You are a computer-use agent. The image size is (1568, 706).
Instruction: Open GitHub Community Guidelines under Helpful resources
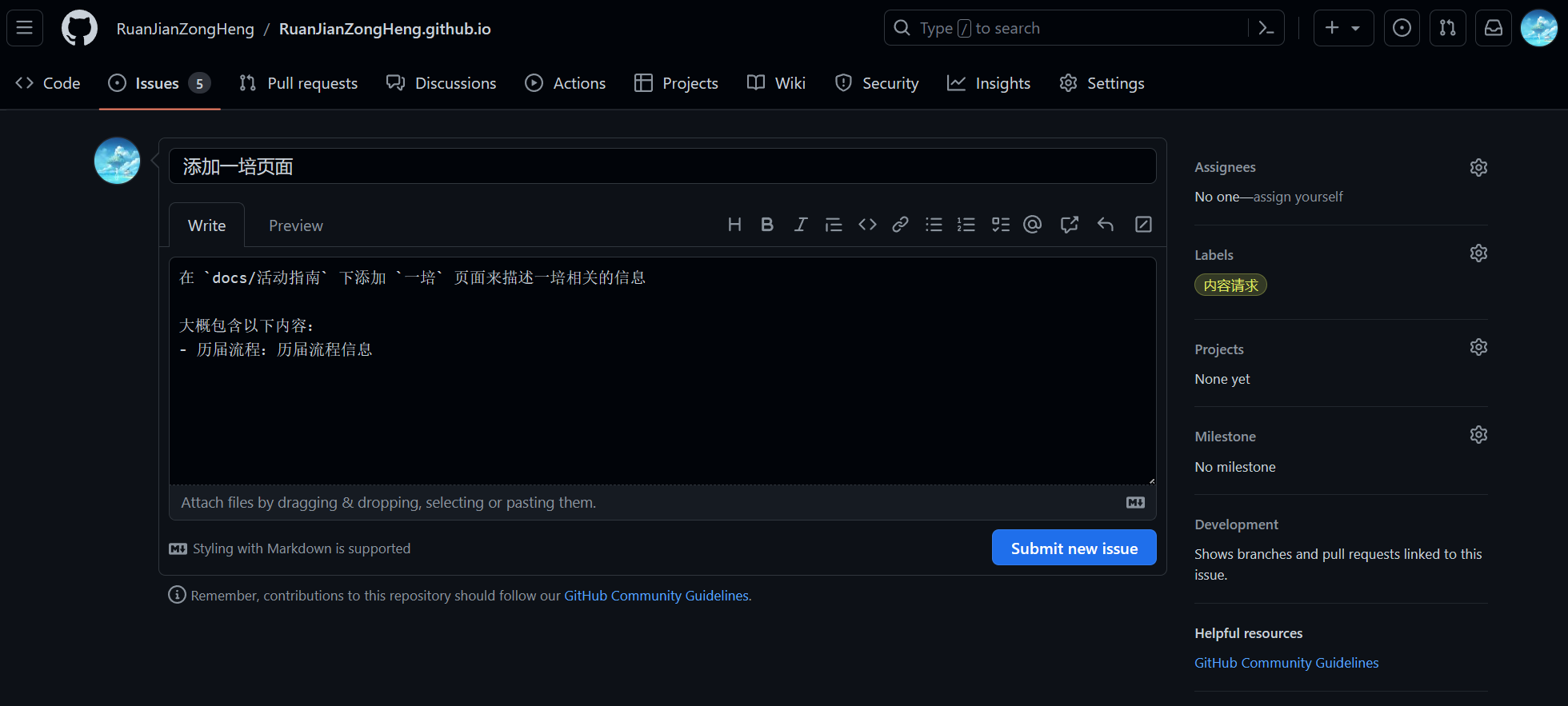(1286, 663)
